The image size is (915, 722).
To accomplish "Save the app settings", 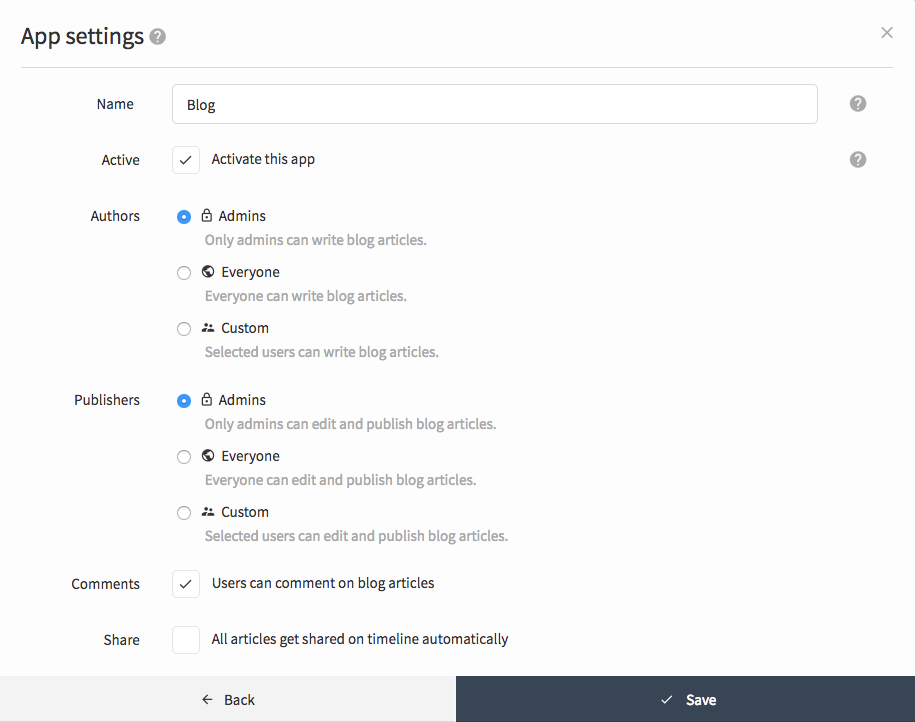I will [685, 699].
